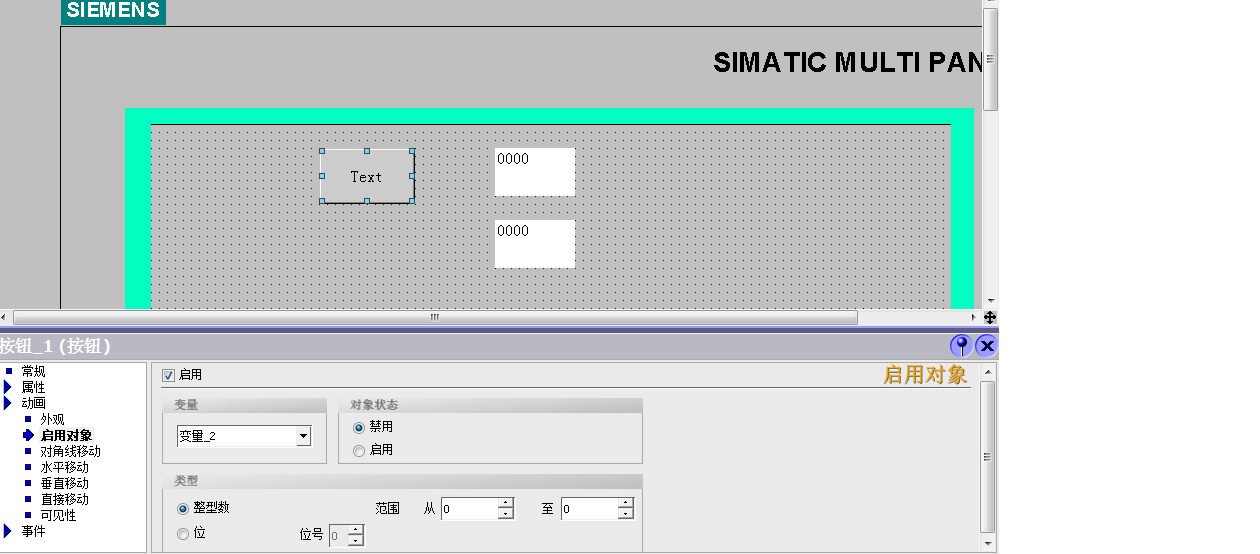Click the 按钮_1 (按钮) panel title
1260x554 pixels.
[55, 346]
